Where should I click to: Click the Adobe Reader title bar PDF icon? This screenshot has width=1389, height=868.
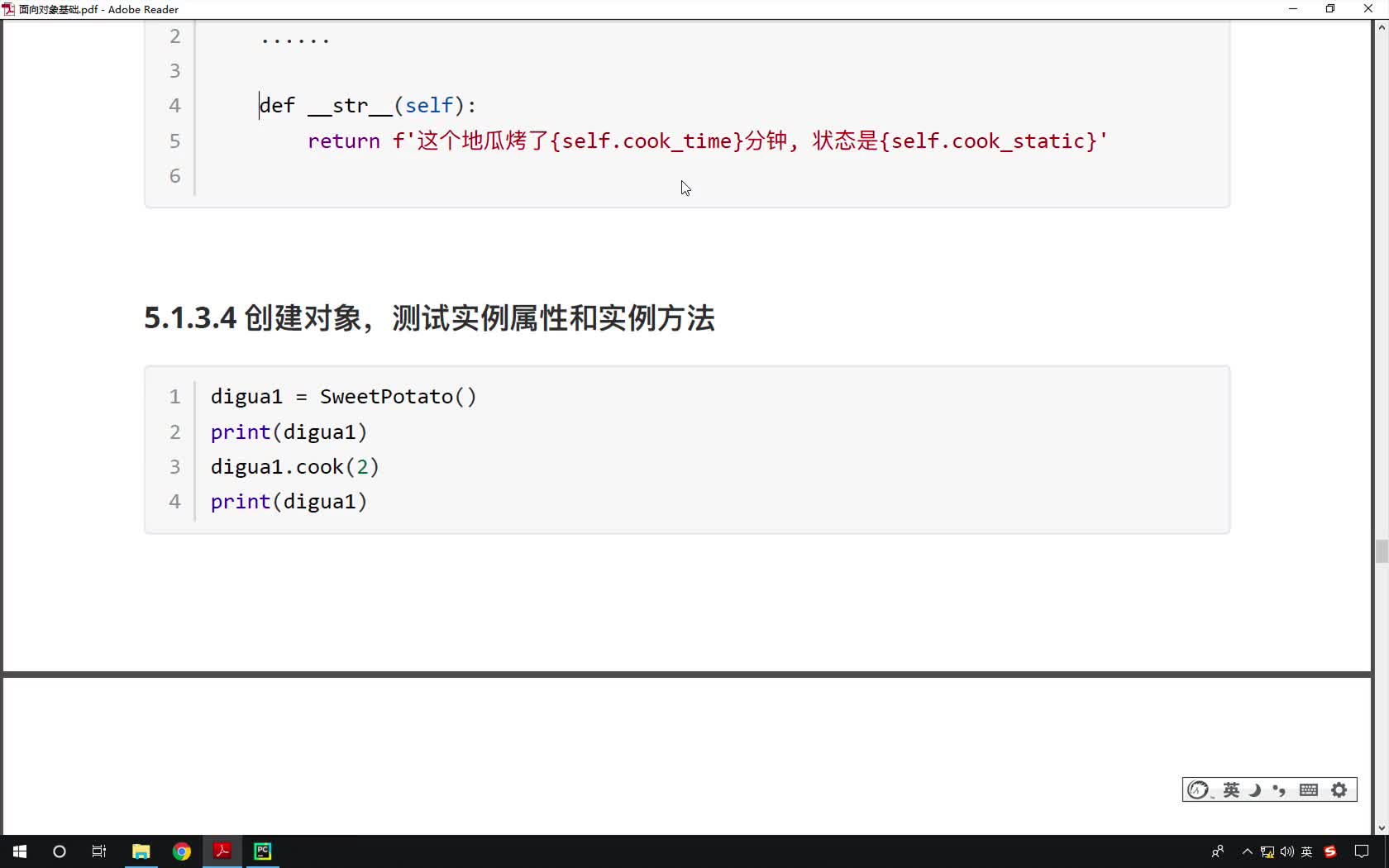coord(8,9)
